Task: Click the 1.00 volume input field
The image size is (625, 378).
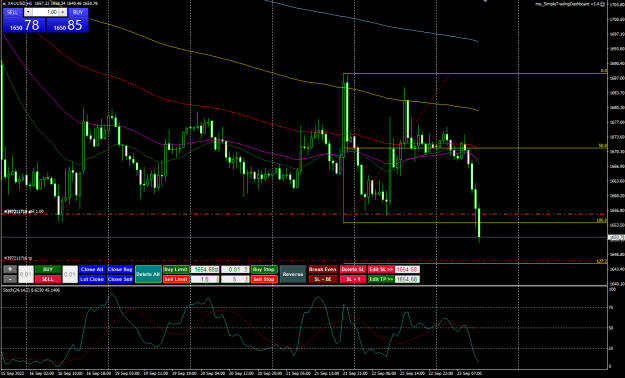Action: pos(45,12)
